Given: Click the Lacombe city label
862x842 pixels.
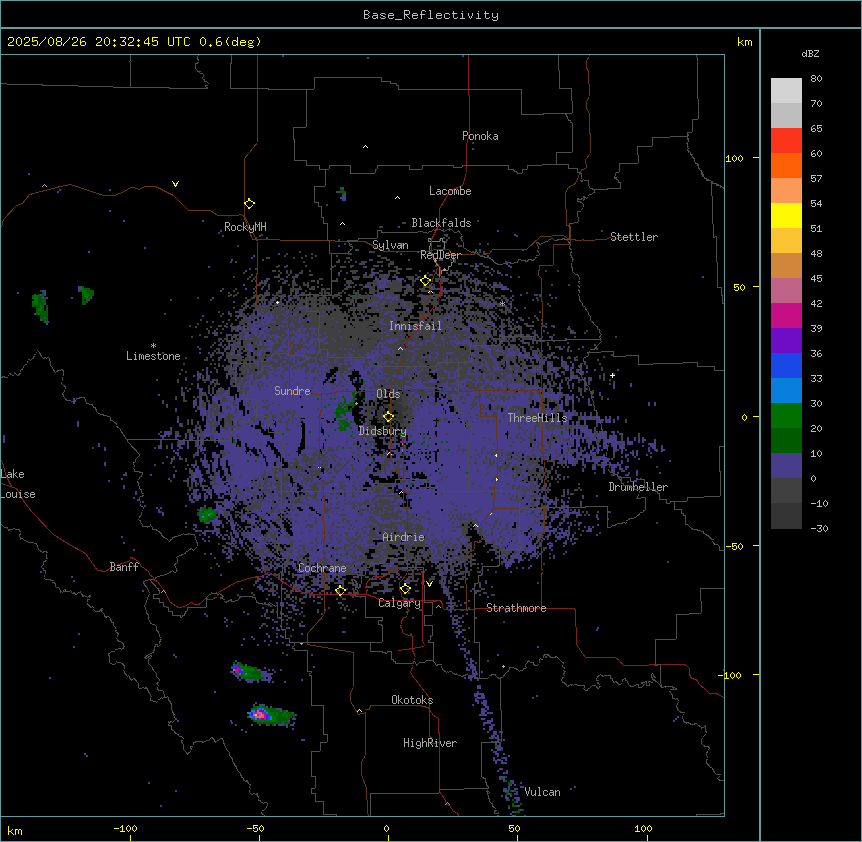Looking at the screenshot, I should tap(450, 191).
